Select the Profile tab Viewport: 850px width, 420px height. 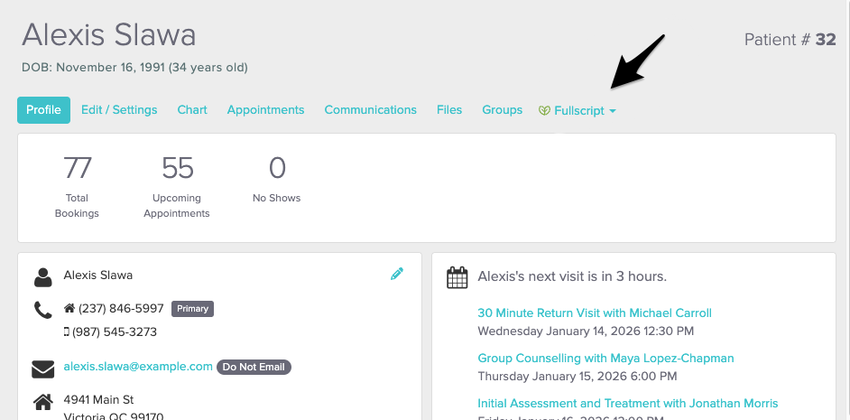coord(43,110)
